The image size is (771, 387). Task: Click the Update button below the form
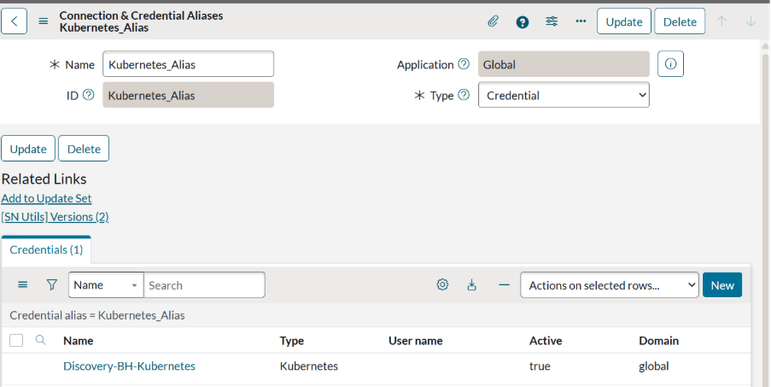point(28,149)
